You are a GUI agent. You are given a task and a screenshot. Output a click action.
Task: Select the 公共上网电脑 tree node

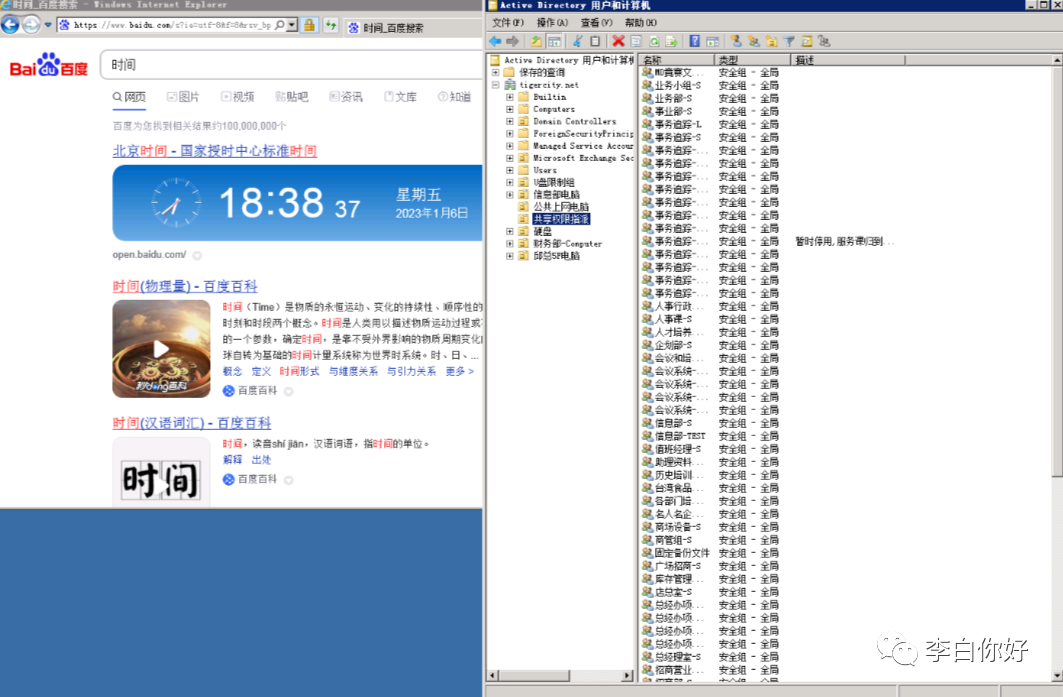[561, 207]
